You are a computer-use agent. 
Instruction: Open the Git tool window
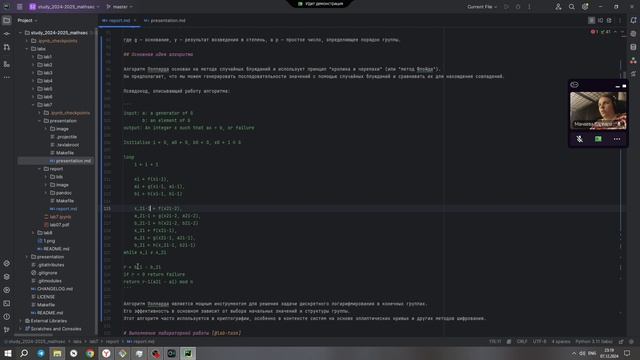(7, 330)
